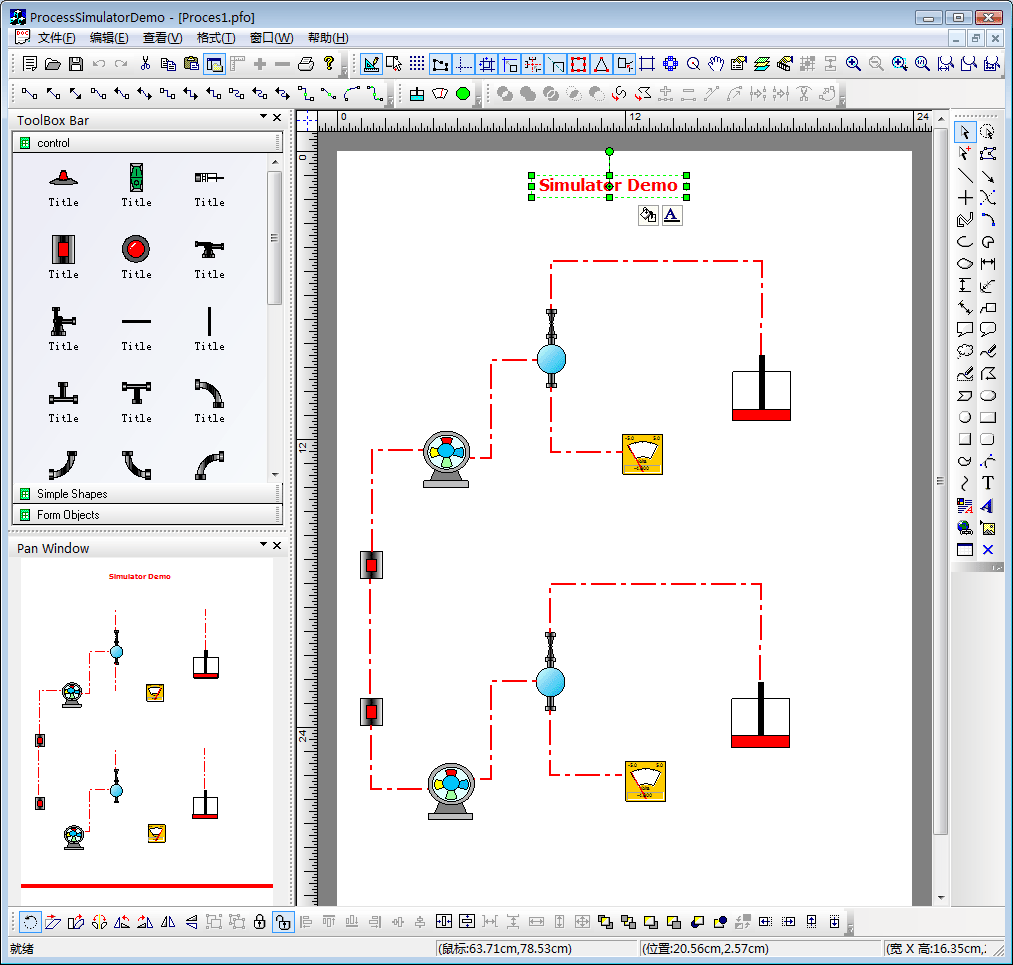Click the red round button shape in toolbox
Image resolution: width=1013 pixels, height=965 pixels.
(136, 248)
